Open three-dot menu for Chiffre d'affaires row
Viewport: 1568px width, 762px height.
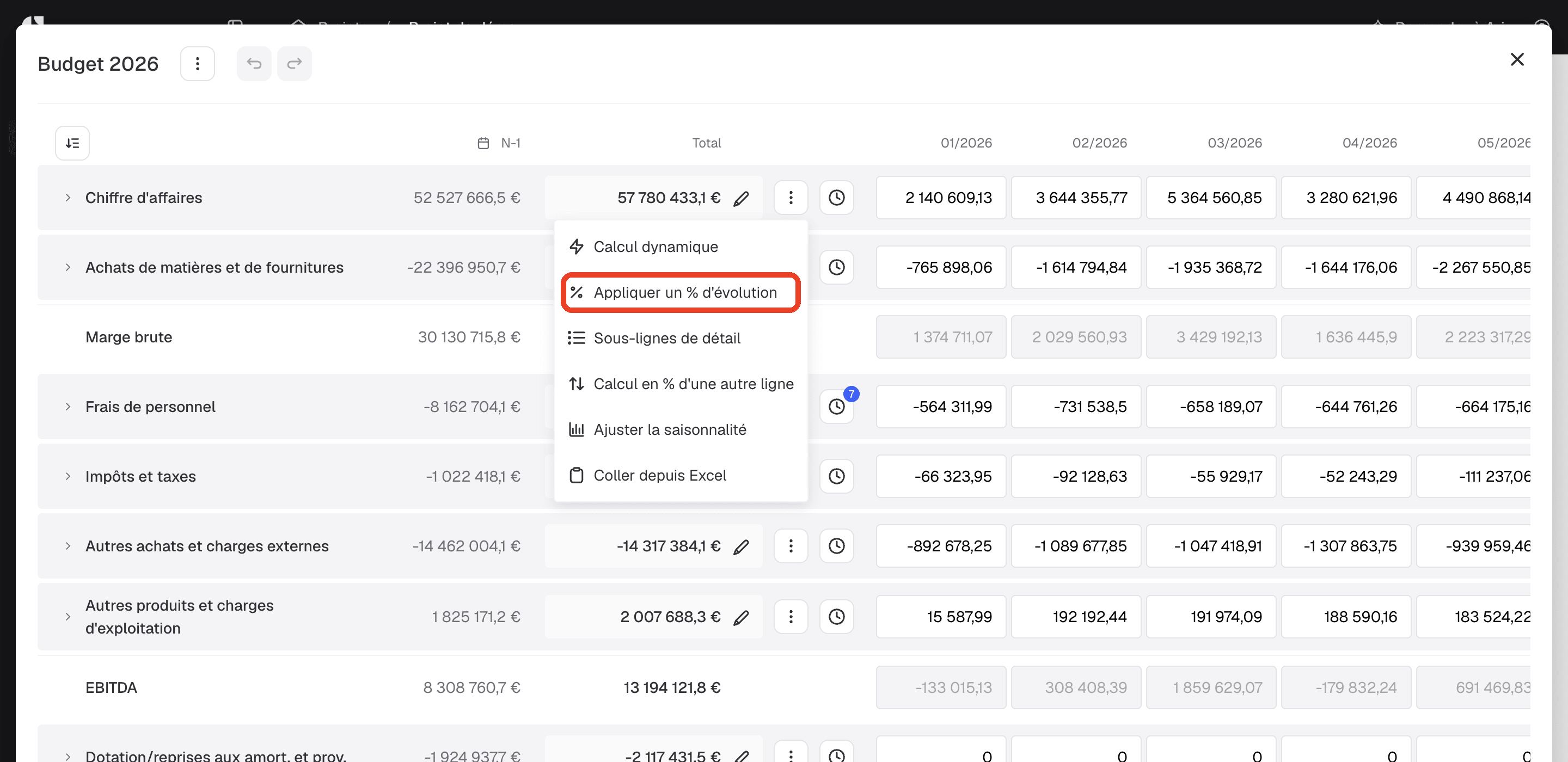click(x=791, y=198)
